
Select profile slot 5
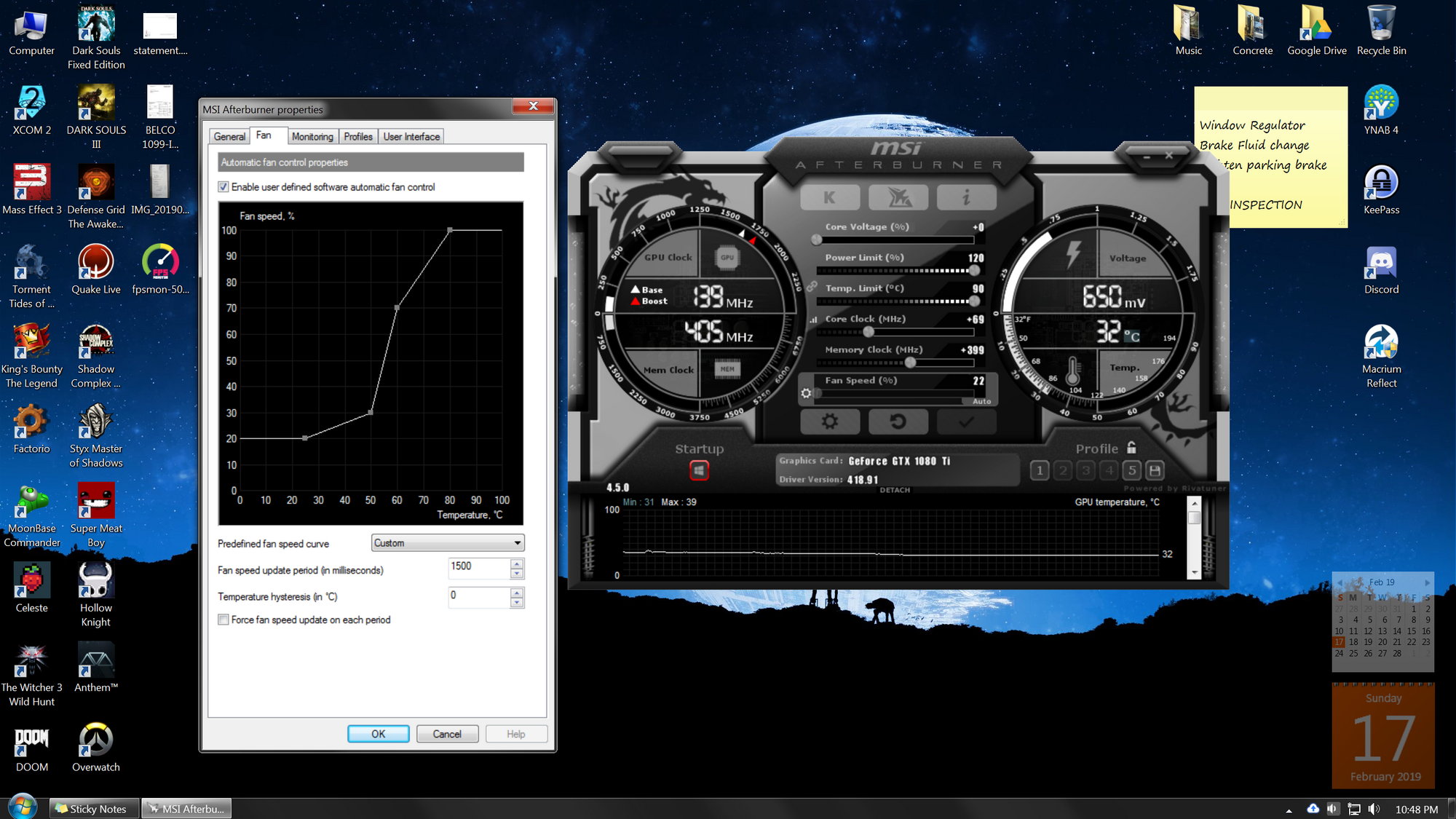(1131, 470)
